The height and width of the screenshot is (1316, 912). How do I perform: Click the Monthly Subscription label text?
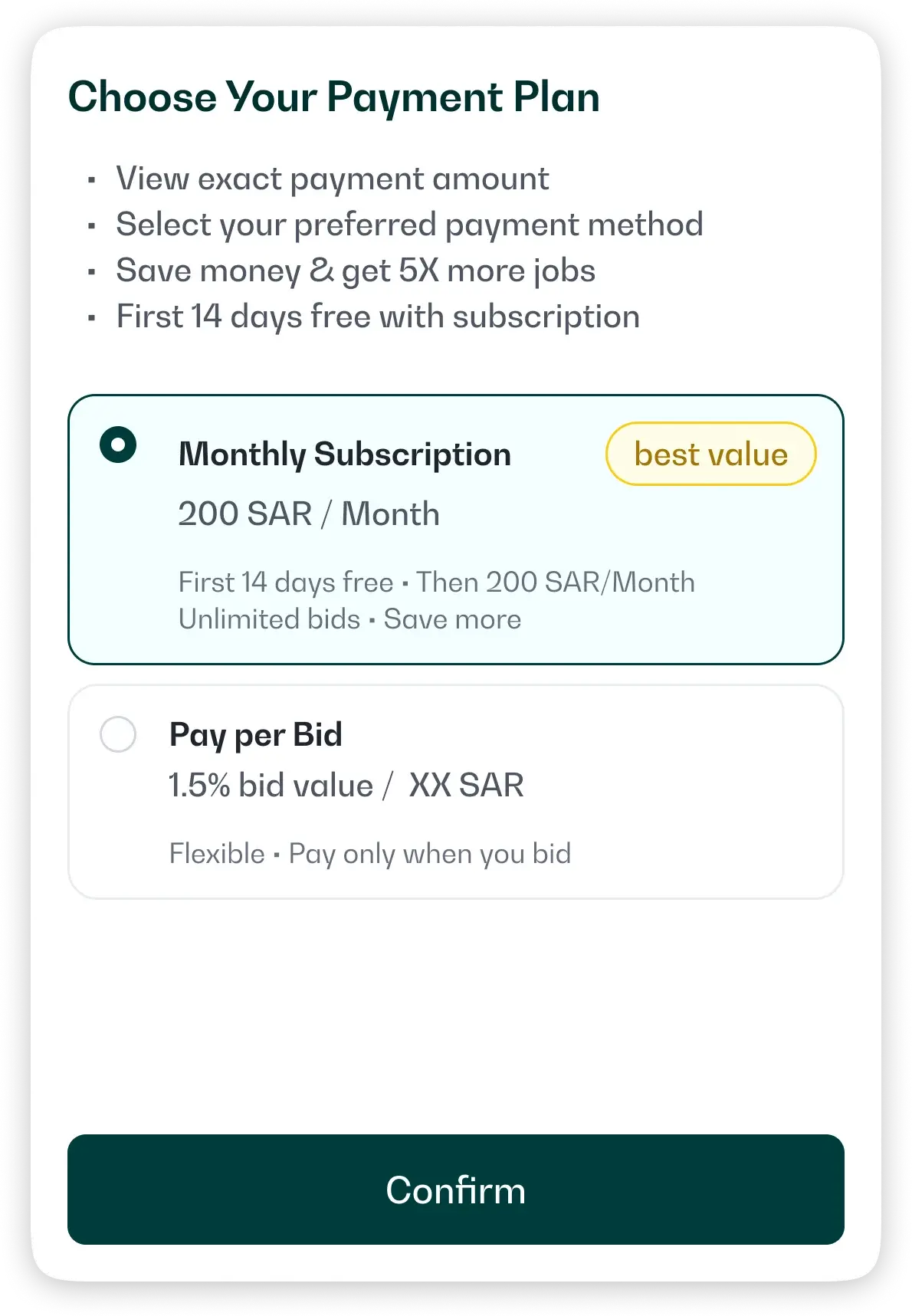click(344, 454)
